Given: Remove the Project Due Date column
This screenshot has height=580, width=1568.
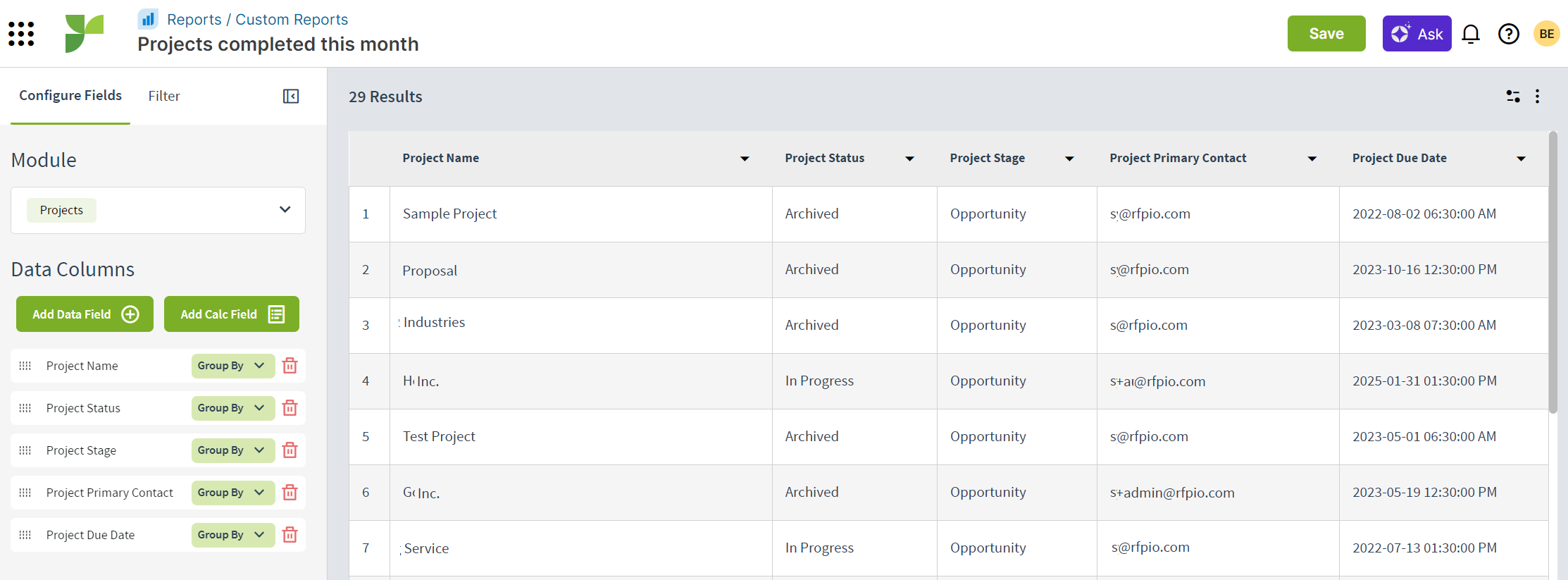Looking at the screenshot, I should (x=290, y=535).
